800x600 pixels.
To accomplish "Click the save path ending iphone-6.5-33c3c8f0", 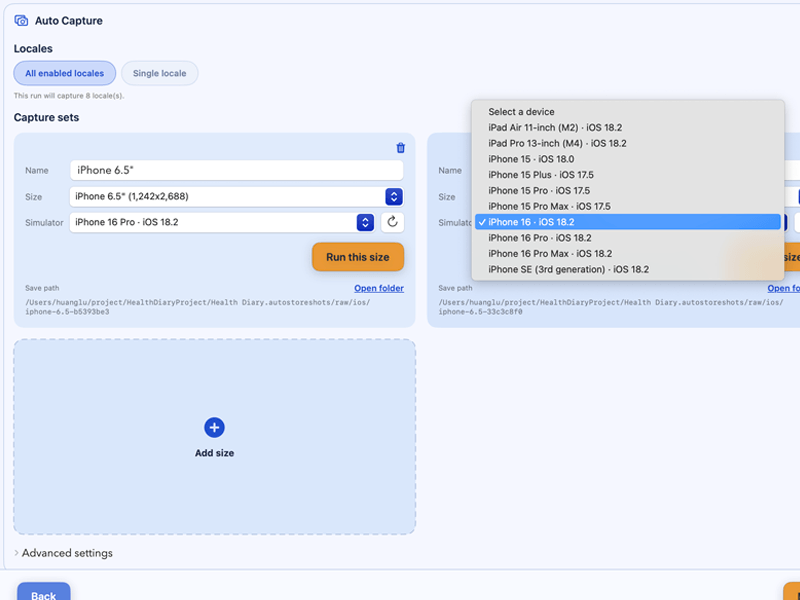I will pyautogui.click(x=611, y=307).
